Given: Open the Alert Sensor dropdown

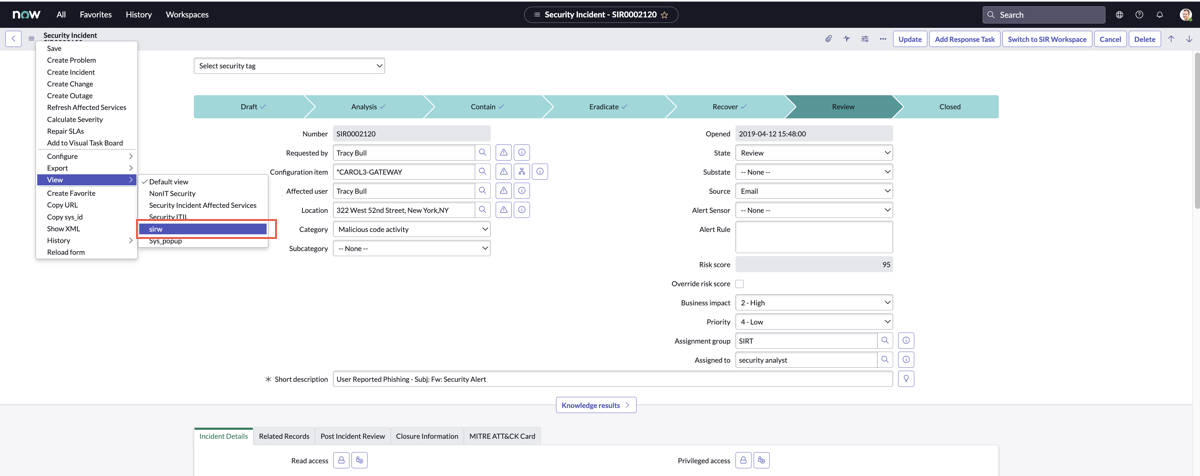Looking at the screenshot, I should [814, 210].
